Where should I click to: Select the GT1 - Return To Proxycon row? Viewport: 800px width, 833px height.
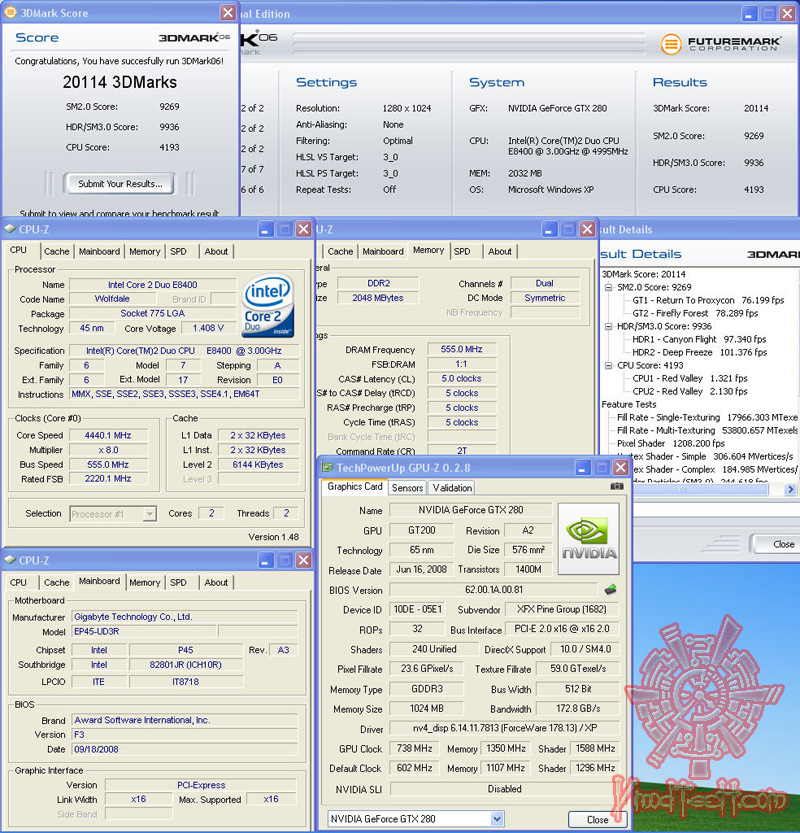(x=708, y=300)
